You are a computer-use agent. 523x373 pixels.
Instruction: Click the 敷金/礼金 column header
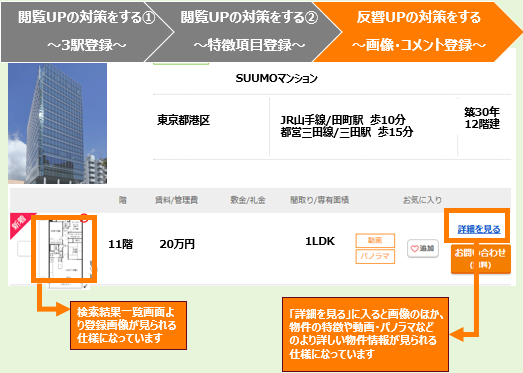(247, 200)
